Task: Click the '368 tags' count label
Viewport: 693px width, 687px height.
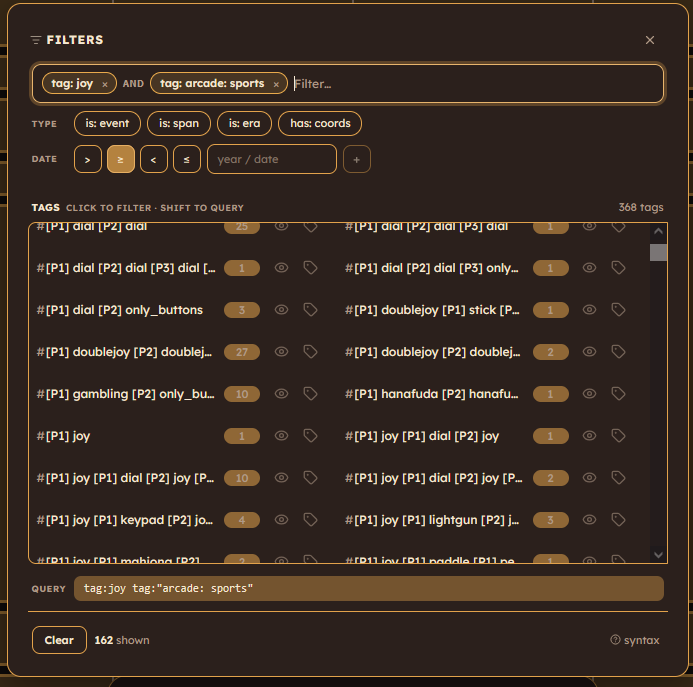Action: pyautogui.click(x=641, y=207)
